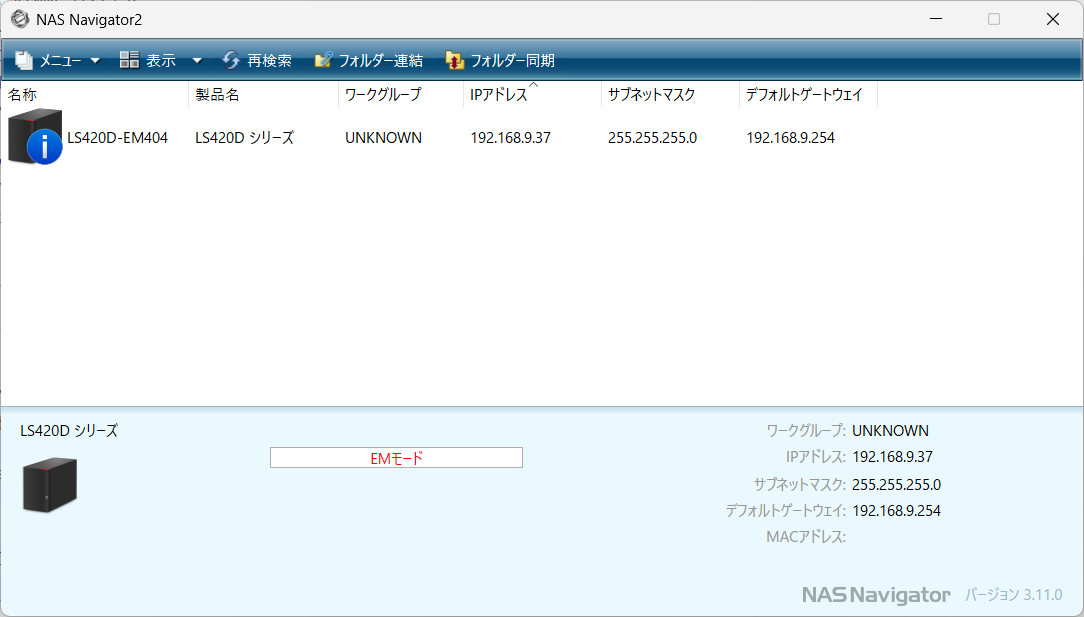Click the LS420D NAS image in details pane
Viewport: 1084px width, 617px height.
pos(50,485)
